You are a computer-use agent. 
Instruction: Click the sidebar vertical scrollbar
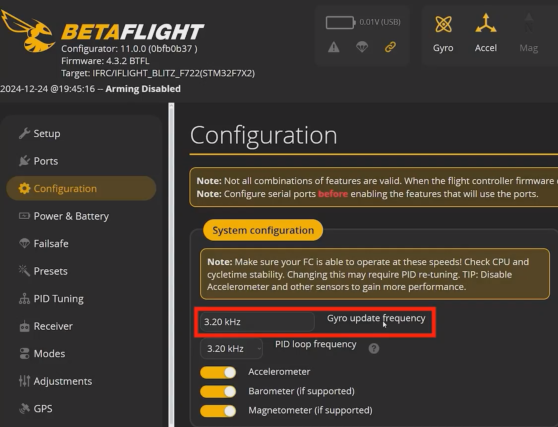coord(171,265)
